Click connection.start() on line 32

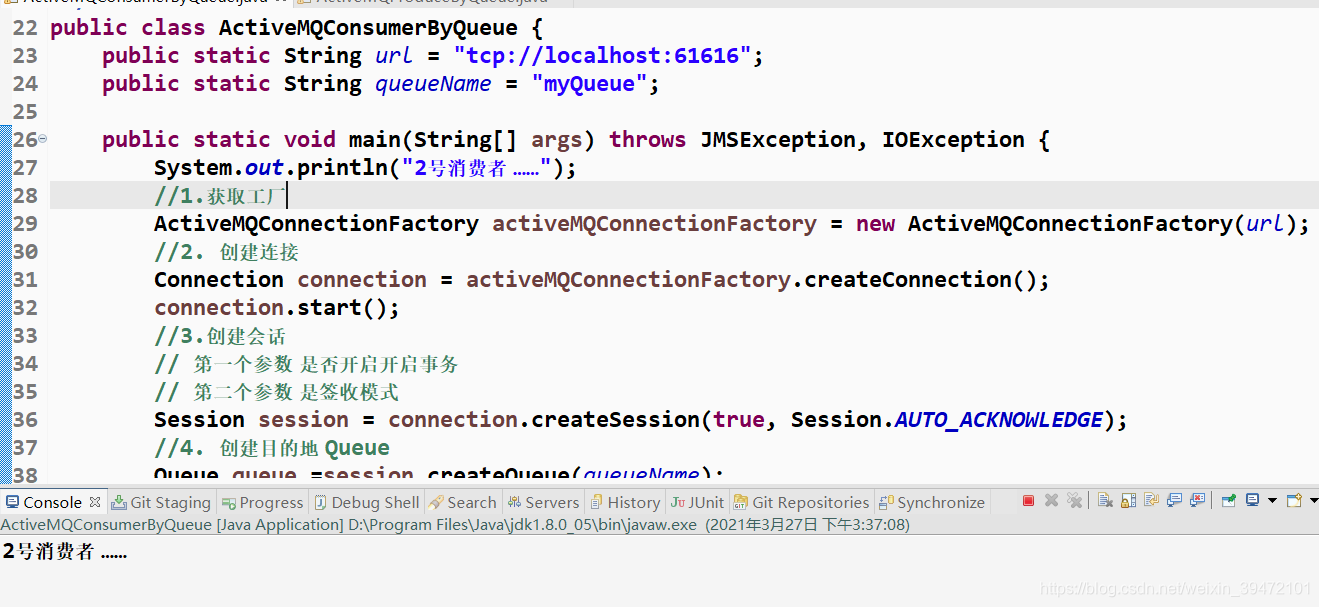276,307
